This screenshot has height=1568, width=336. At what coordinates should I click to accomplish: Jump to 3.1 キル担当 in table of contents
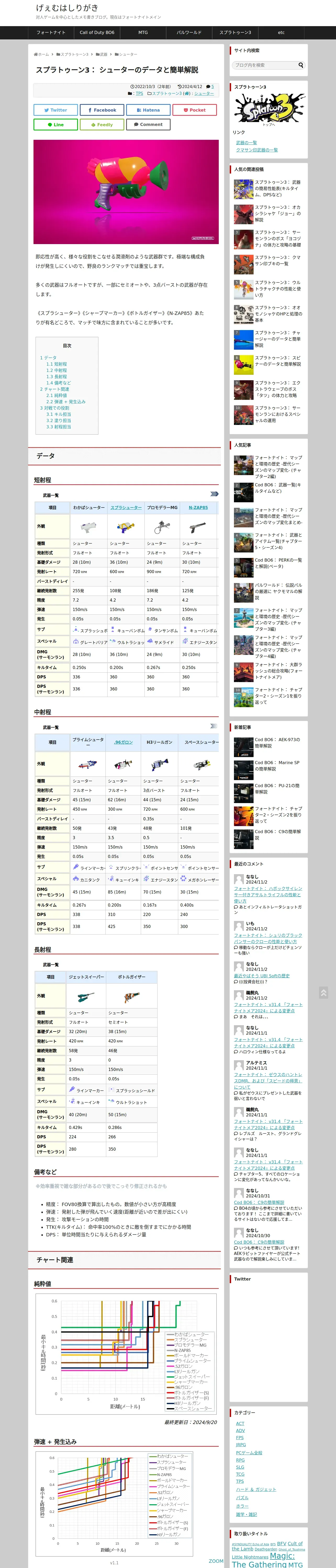pyautogui.click(x=59, y=414)
